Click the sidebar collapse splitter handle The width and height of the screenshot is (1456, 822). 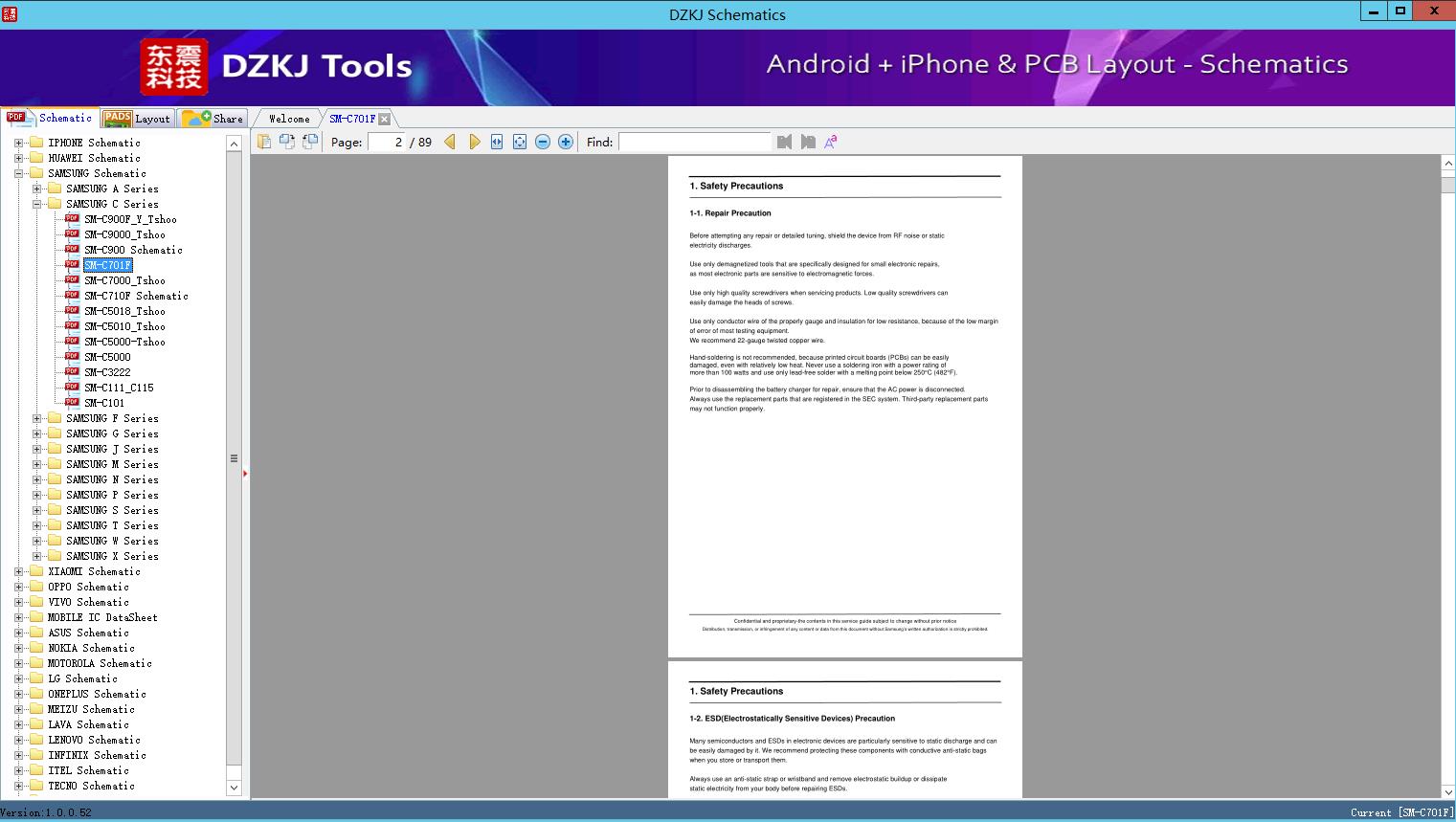(x=245, y=473)
